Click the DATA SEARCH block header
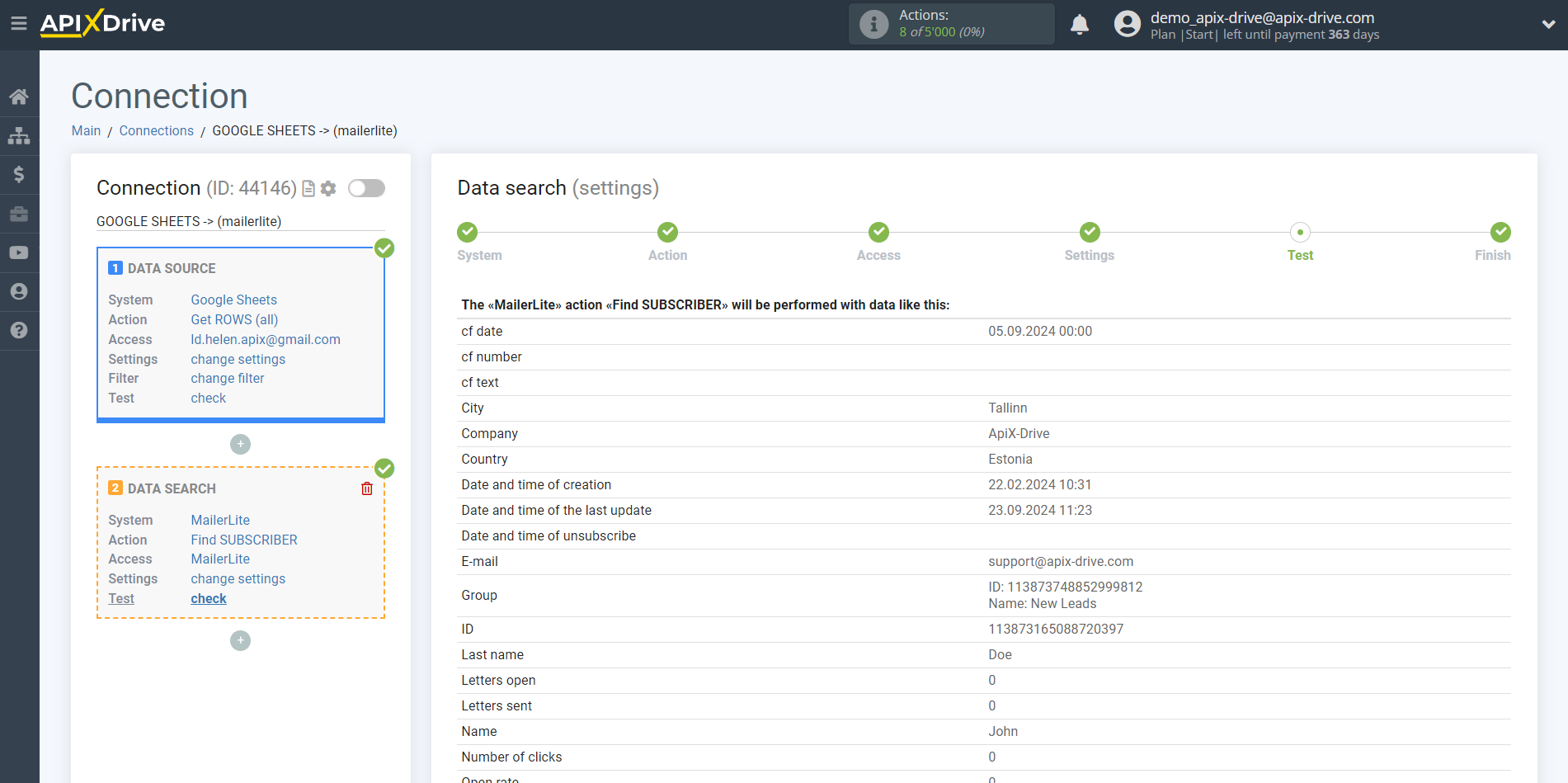Screen dimensions: 1568x783 click(172, 489)
